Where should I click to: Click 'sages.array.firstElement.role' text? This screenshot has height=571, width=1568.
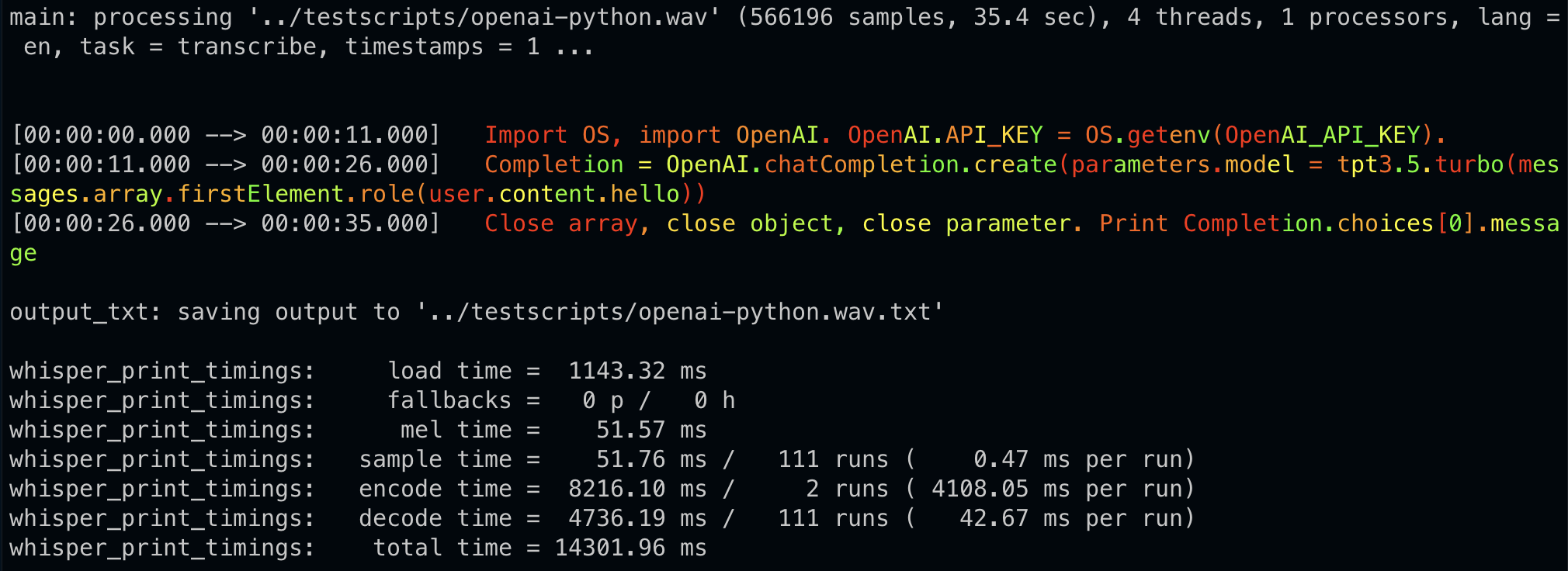[212, 194]
